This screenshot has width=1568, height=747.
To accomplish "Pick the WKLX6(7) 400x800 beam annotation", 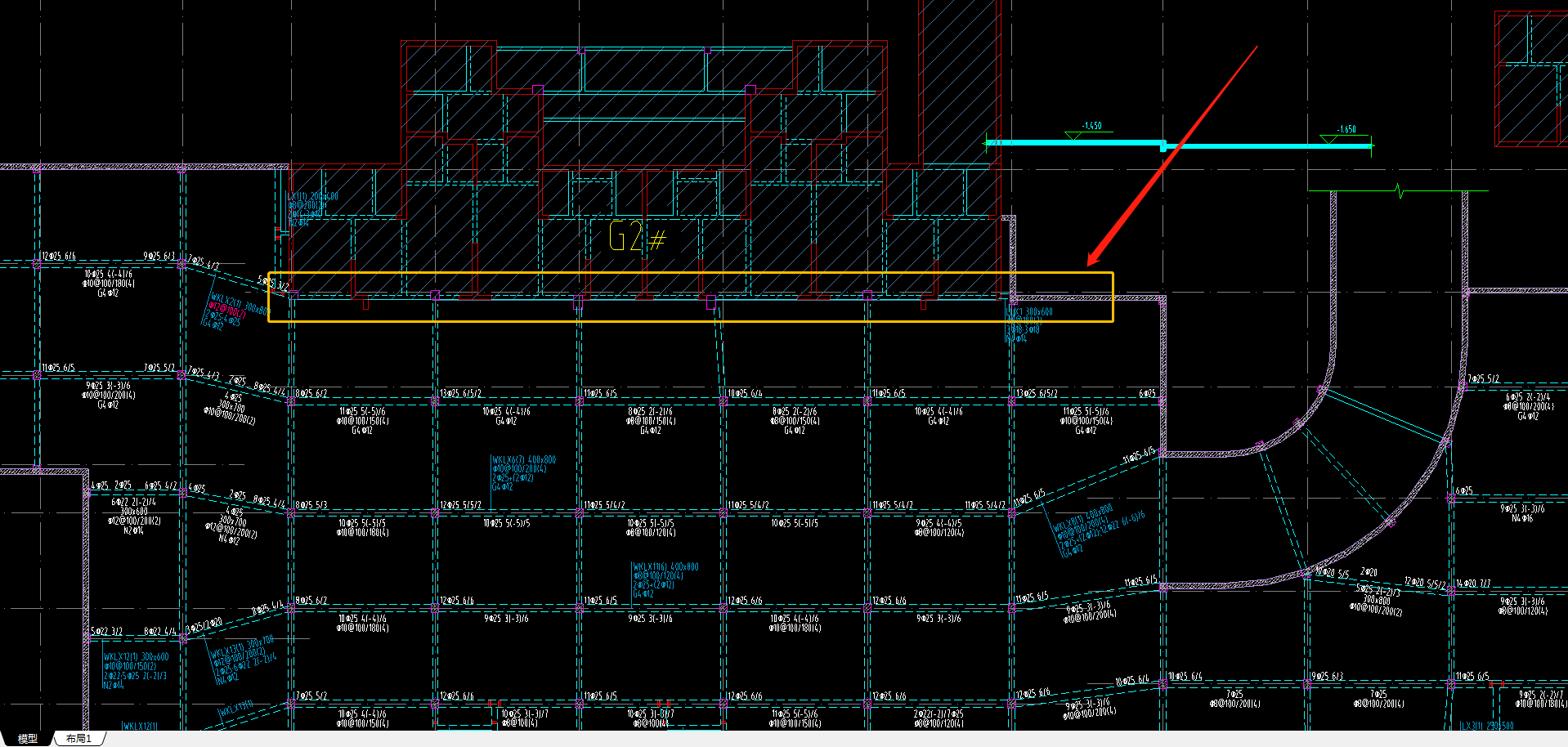I will pos(524,459).
